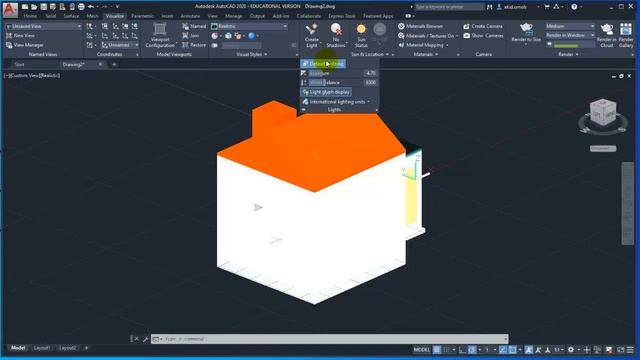This screenshot has width=640, height=360.
Task: Switch to the Surface ribbon tab
Action: coord(71,16)
